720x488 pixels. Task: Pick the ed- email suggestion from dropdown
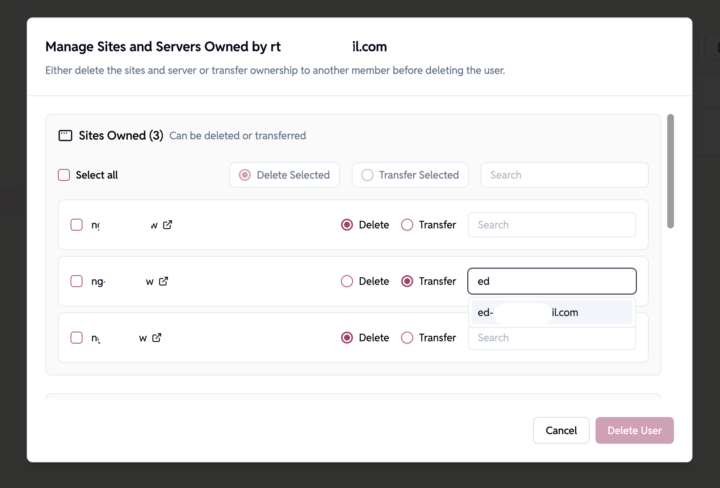point(550,313)
